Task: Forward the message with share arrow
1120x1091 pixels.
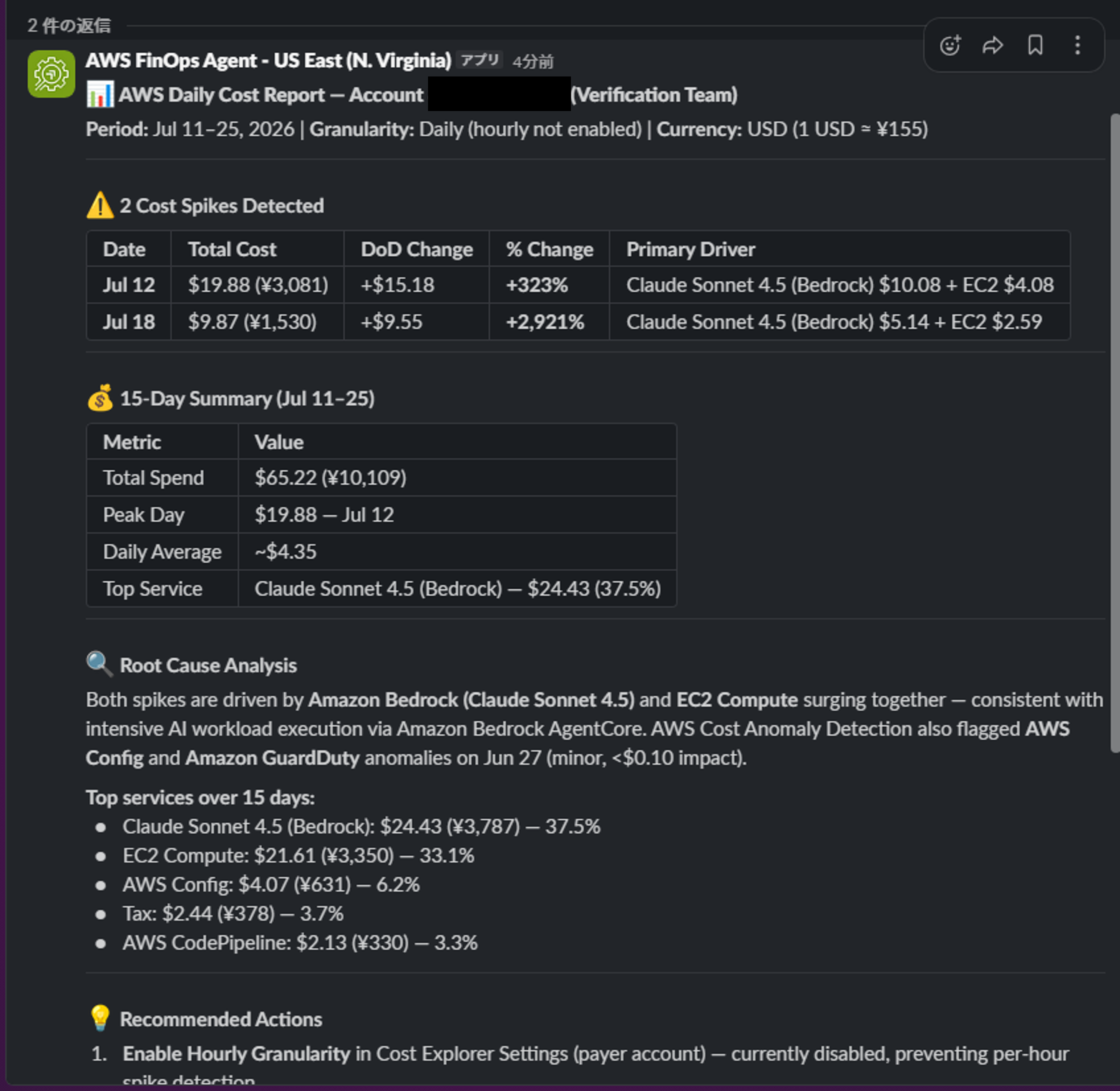Action: coord(992,45)
